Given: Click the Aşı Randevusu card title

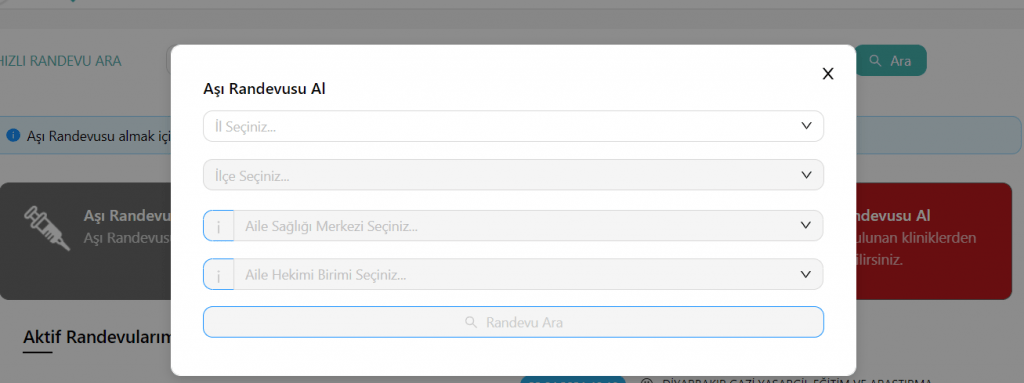Looking at the screenshot, I should (x=127, y=216).
